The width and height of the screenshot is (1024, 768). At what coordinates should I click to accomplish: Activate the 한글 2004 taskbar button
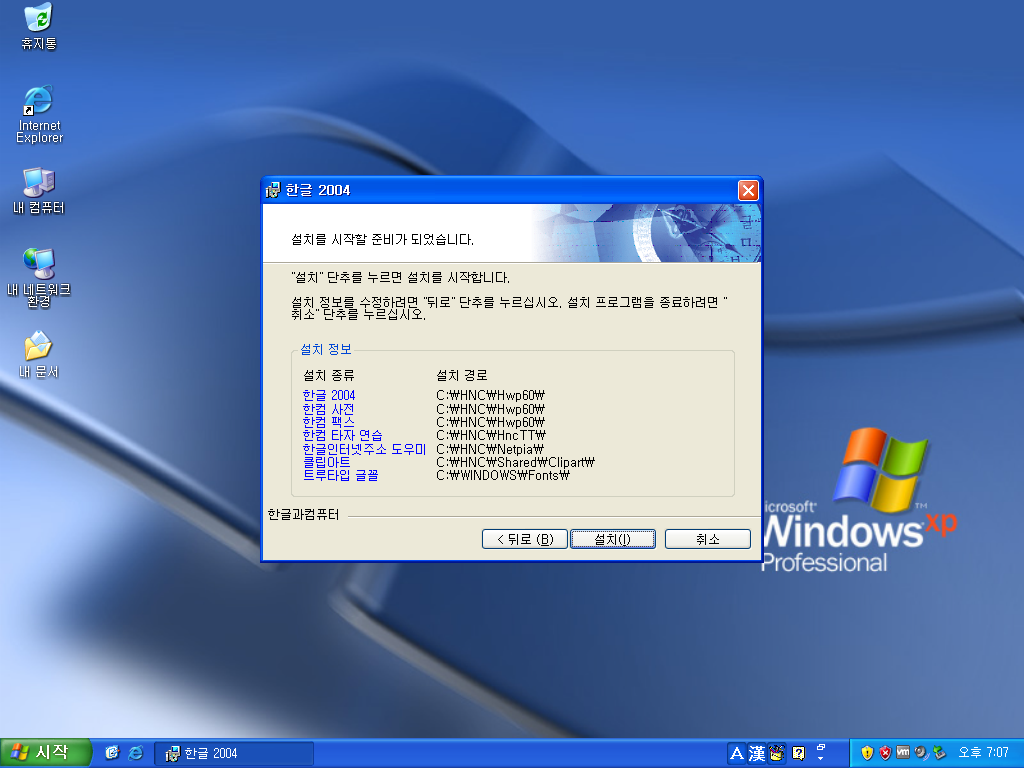pyautogui.click(x=234, y=753)
